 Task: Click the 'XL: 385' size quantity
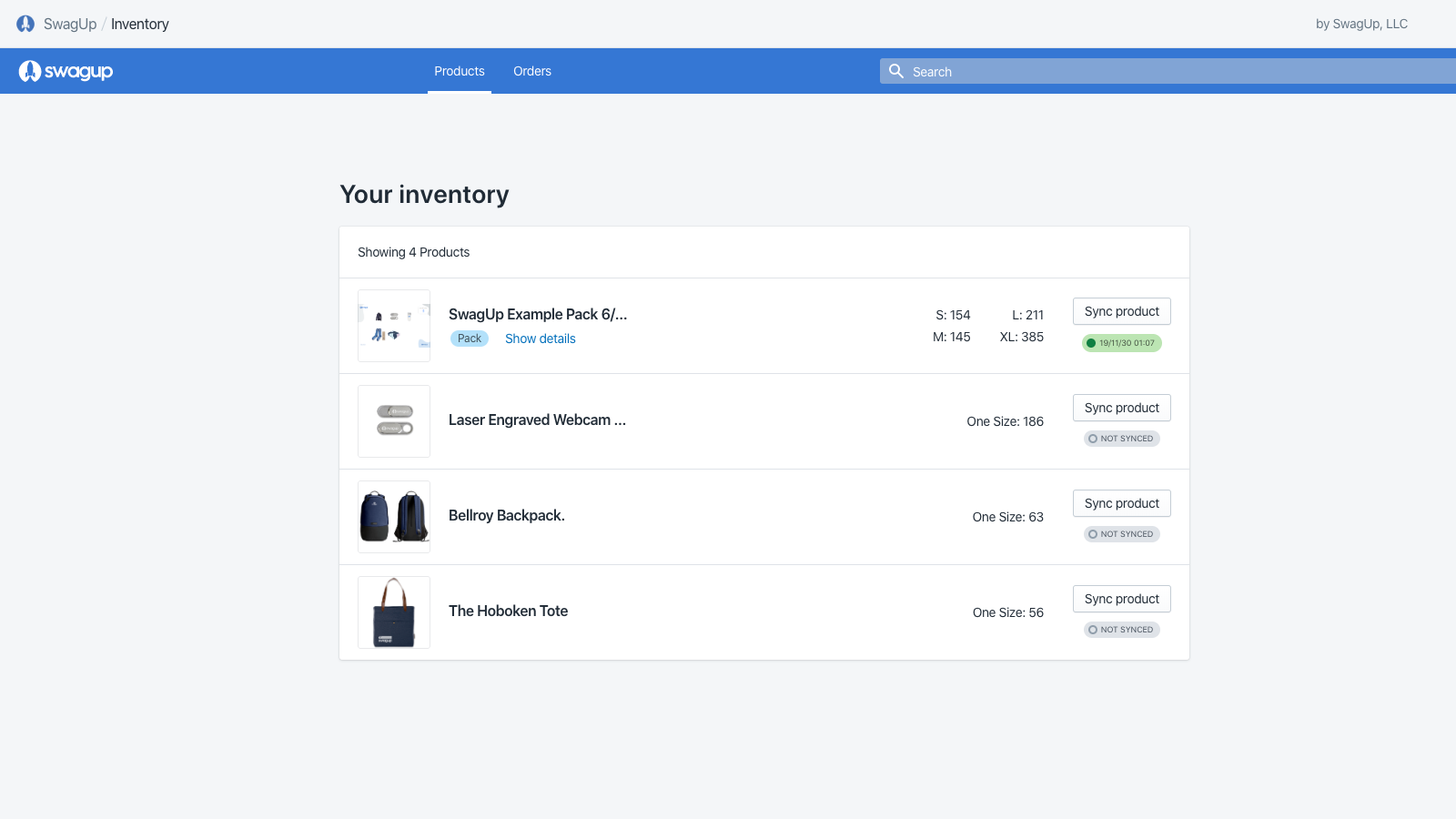(x=1022, y=337)
